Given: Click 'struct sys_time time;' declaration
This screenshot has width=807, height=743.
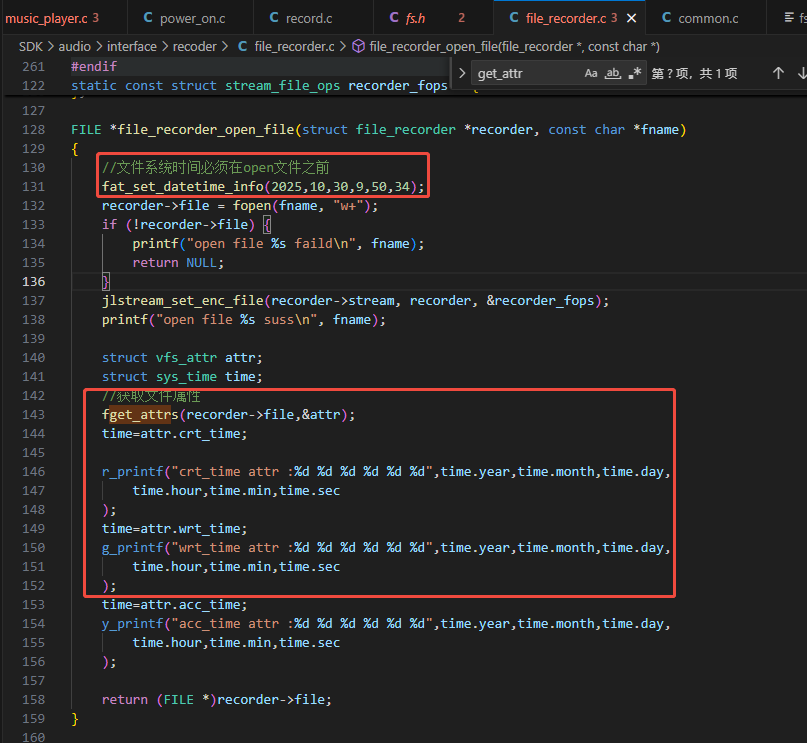Looking at the screenshot, I should (x=182, y=377).
